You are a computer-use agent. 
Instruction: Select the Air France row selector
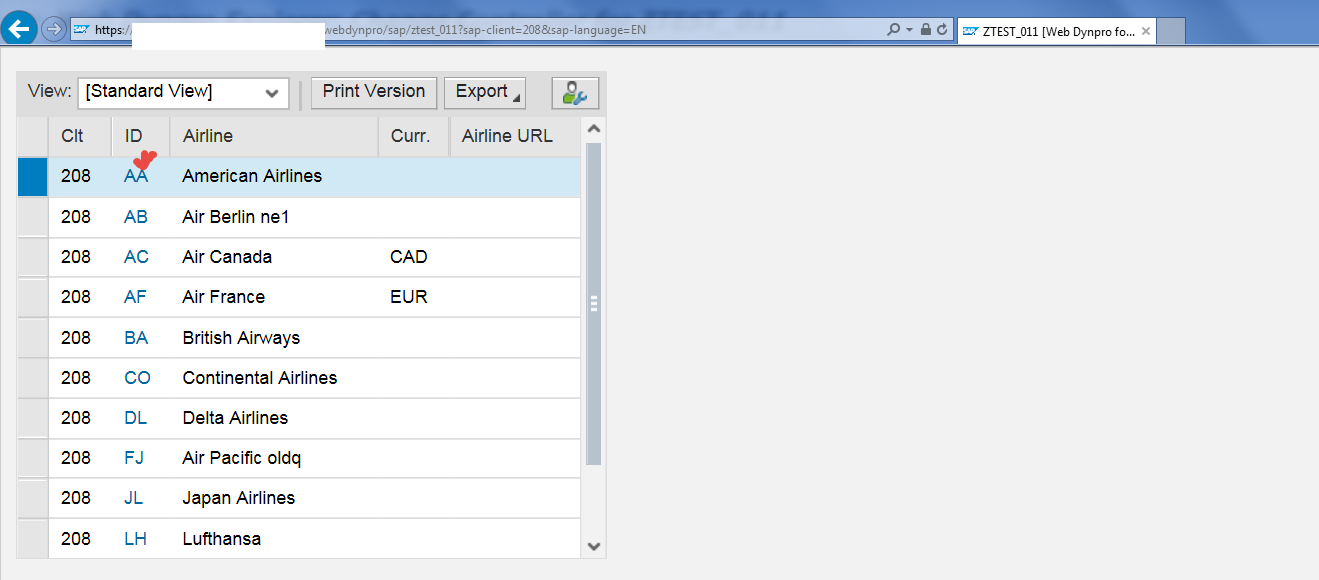pyautogui.click(x=33, y=297)
